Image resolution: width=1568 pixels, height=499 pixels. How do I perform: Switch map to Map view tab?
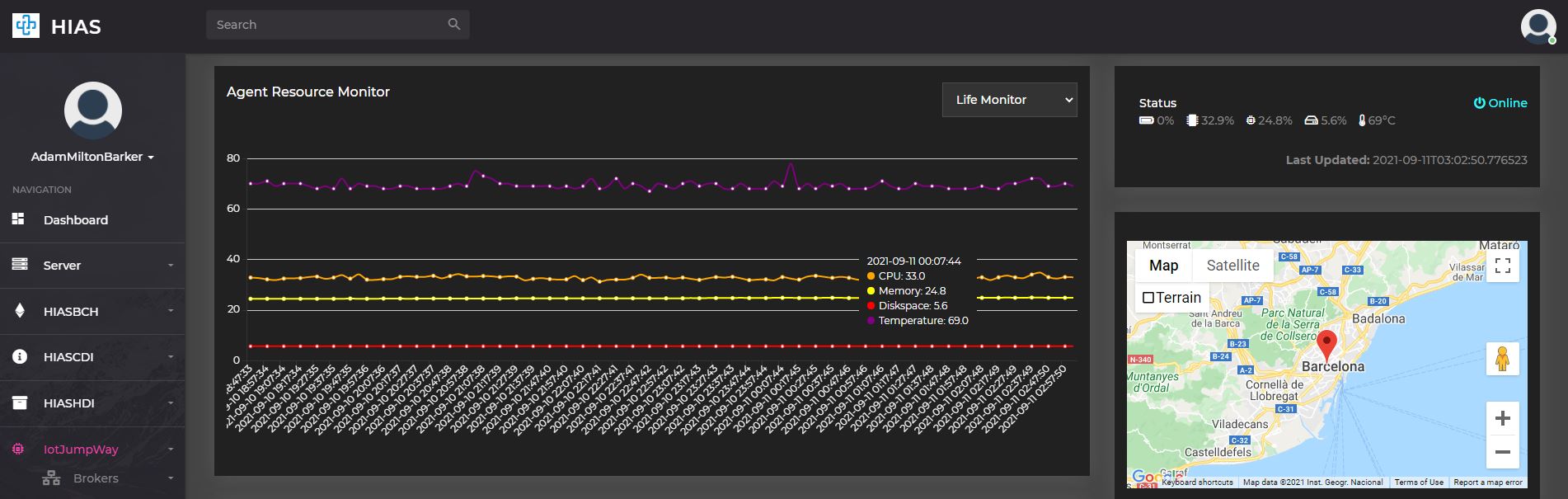[1164, 266]
